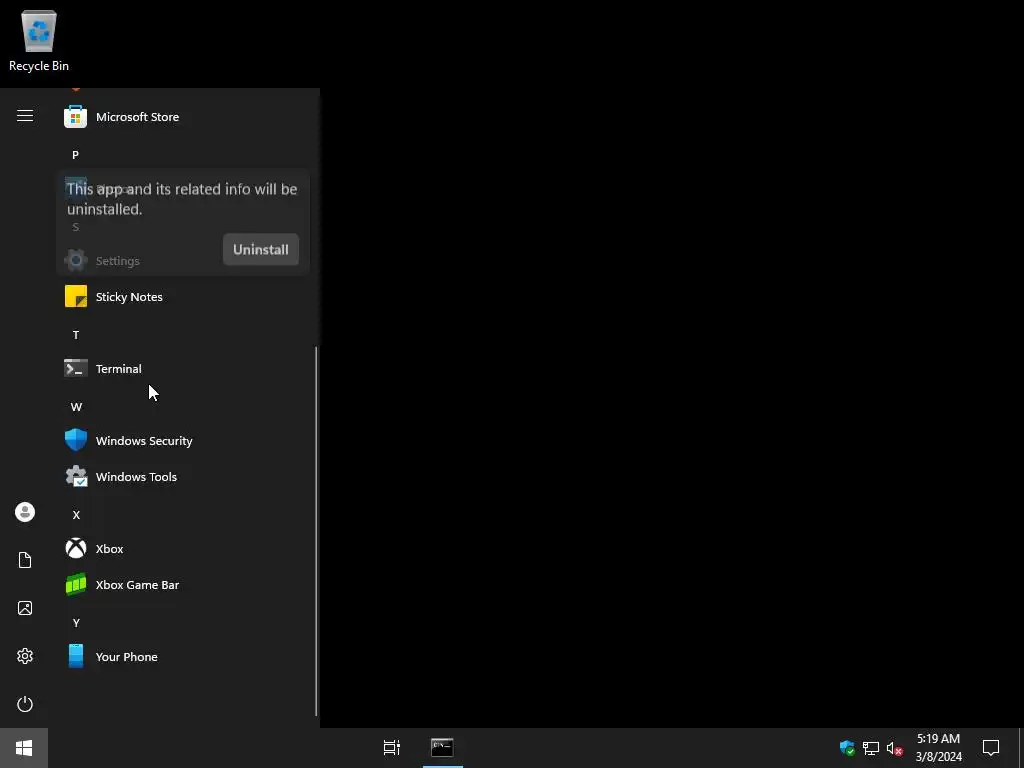The image size is (1024, 768).
Task: Click the app list scrollbar thumb
Action: [x=317, y=531]
